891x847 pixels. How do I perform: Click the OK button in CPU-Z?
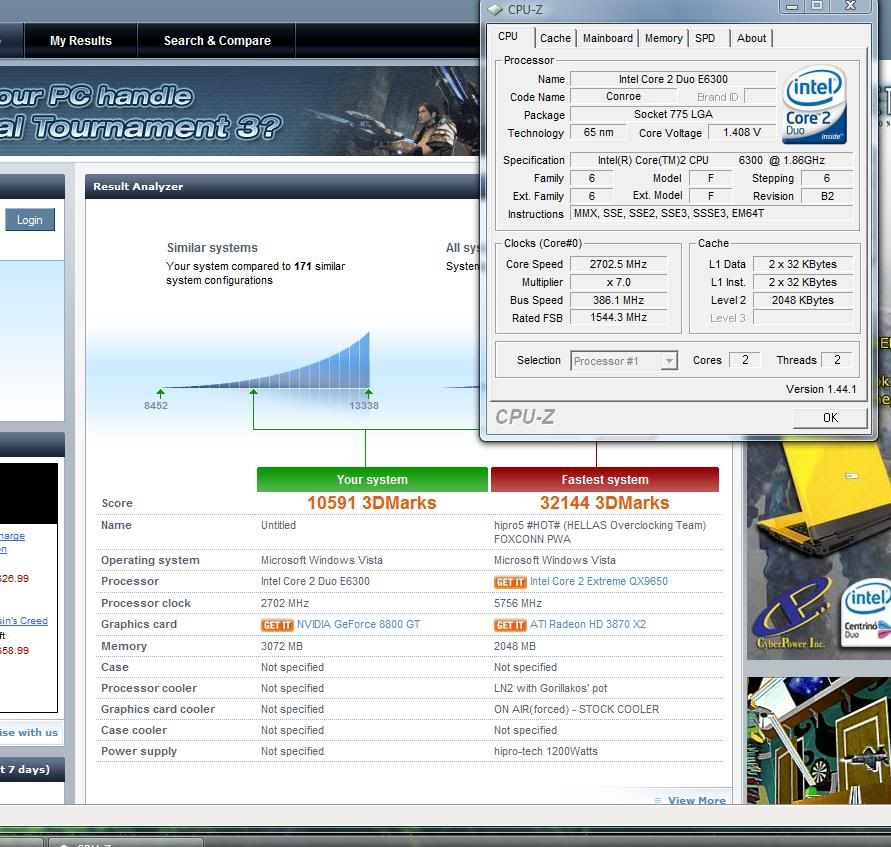click(830, 418)
